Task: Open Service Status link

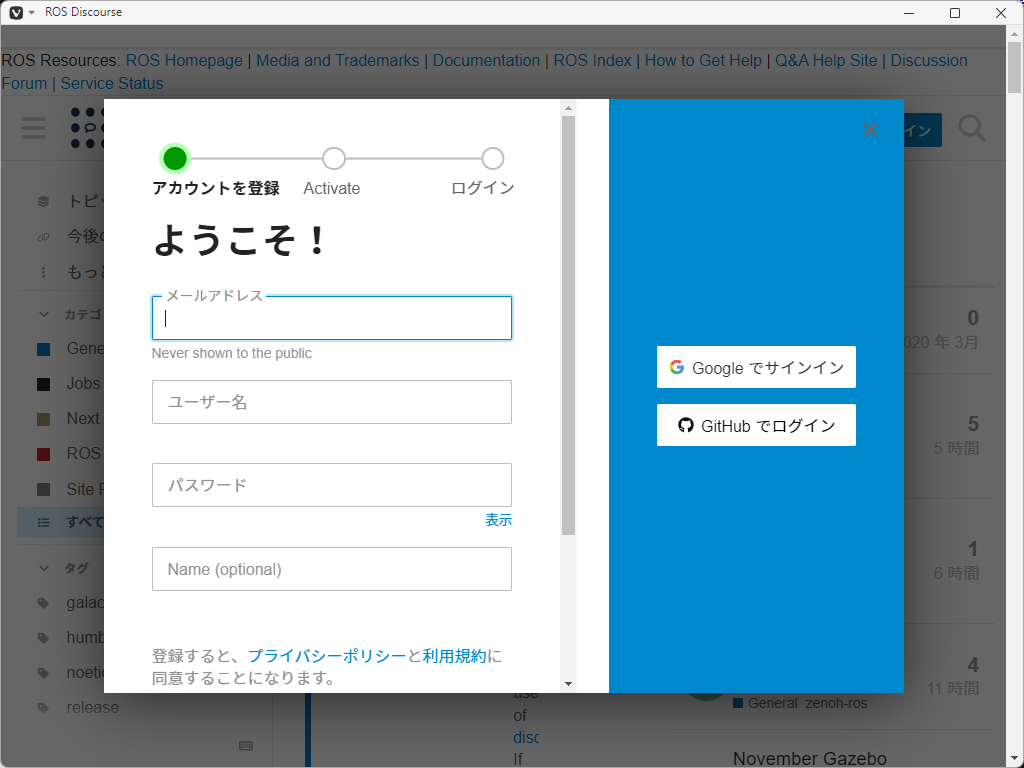Action: coord(112,84)
